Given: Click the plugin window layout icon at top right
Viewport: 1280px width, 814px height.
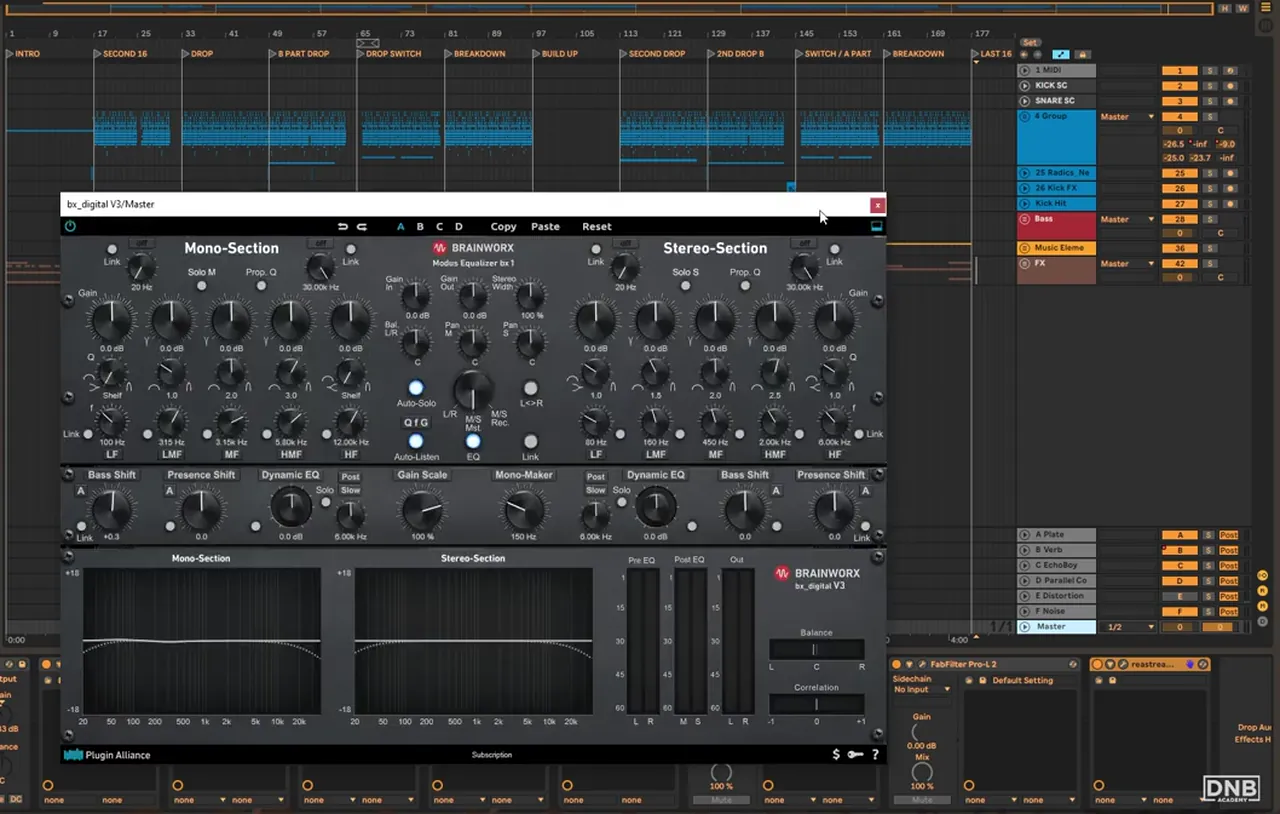Looking at the screenshot, I should tap(876, 226).
